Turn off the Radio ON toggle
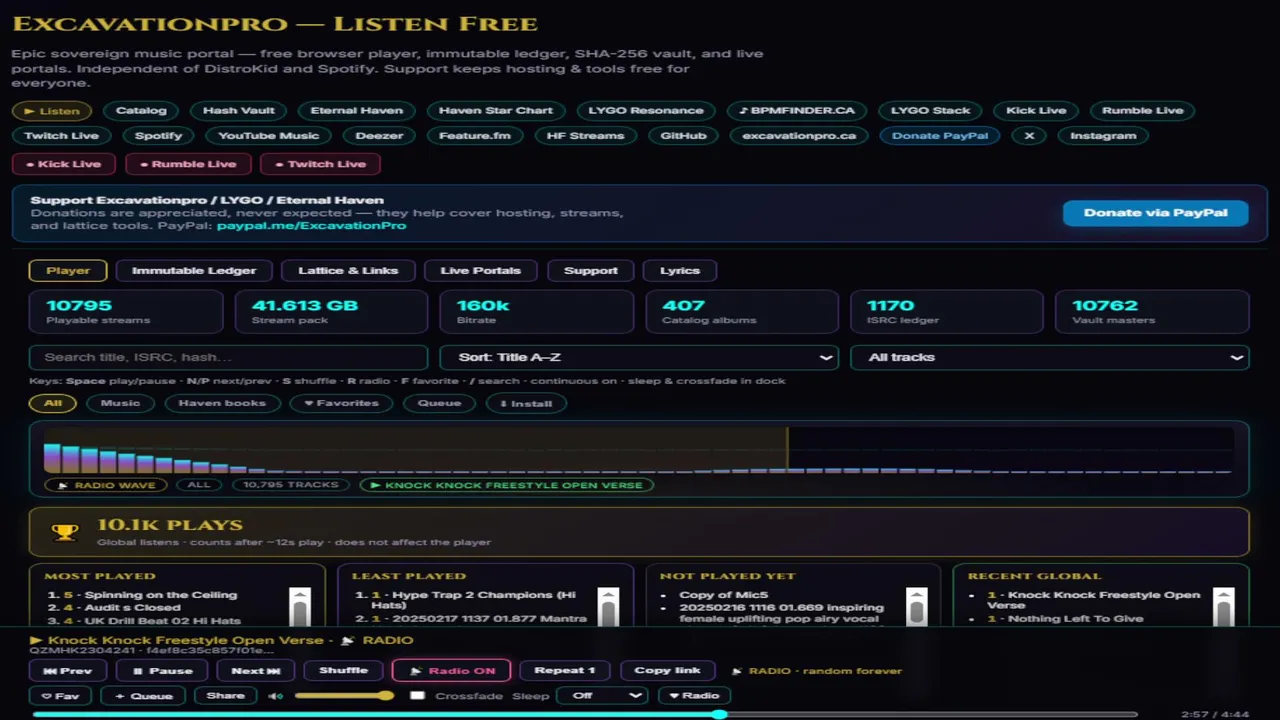 [451, 671]
